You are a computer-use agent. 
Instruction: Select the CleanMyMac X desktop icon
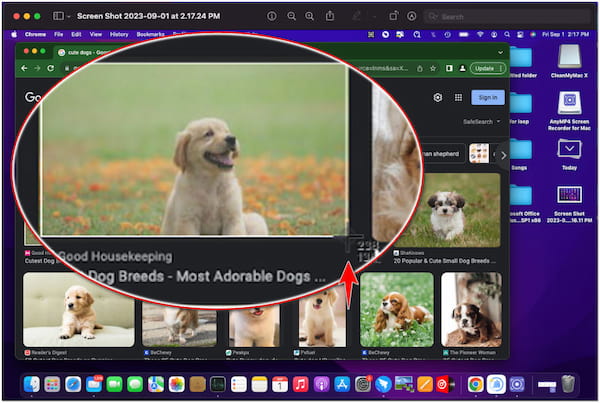[569, 61]
